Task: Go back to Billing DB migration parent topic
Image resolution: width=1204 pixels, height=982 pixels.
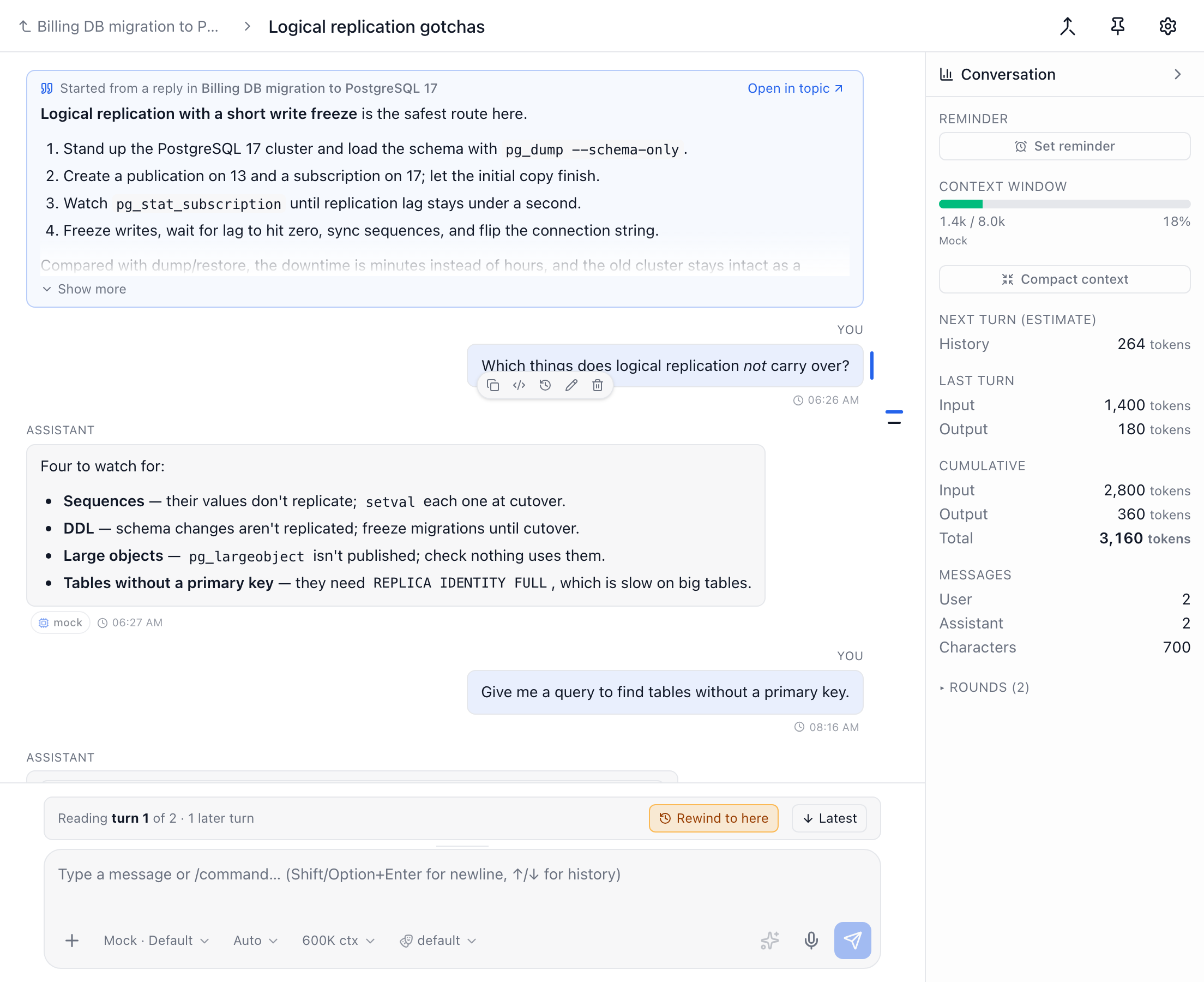Action: tap(119, 27)
